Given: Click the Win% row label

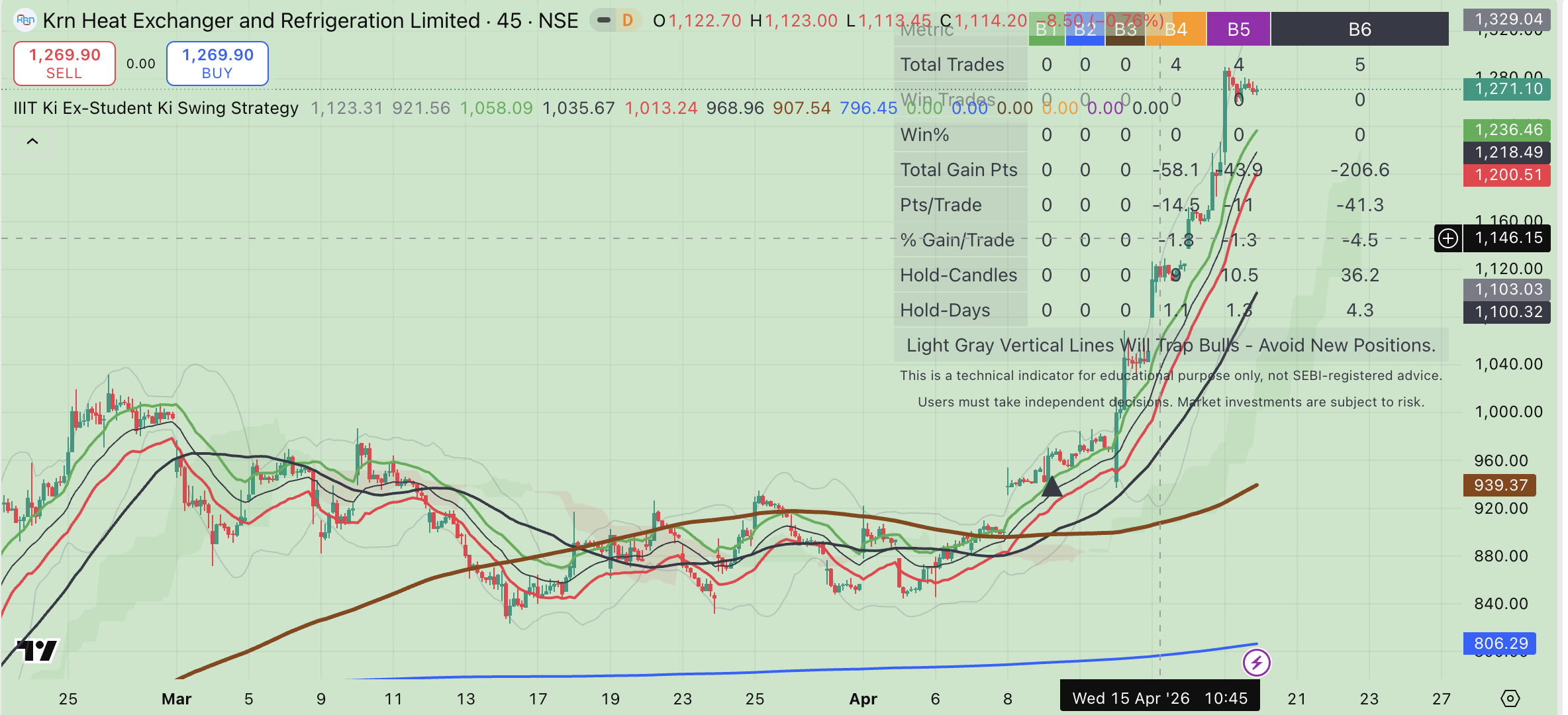Looking at the screenshot, I should tap(924, 134).
